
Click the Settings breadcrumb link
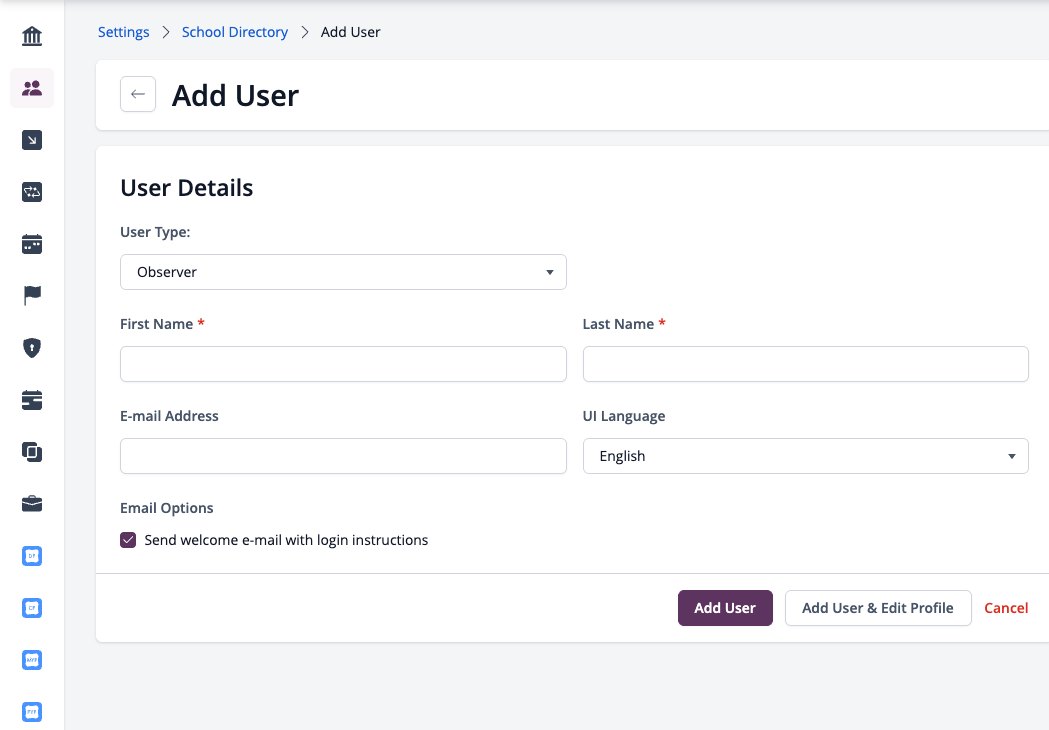pos(124,32)
